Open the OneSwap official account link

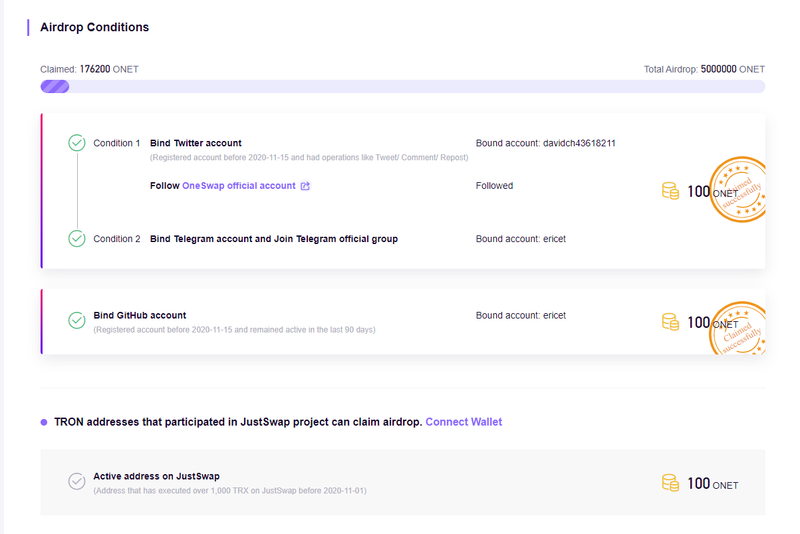coord(239,186)
